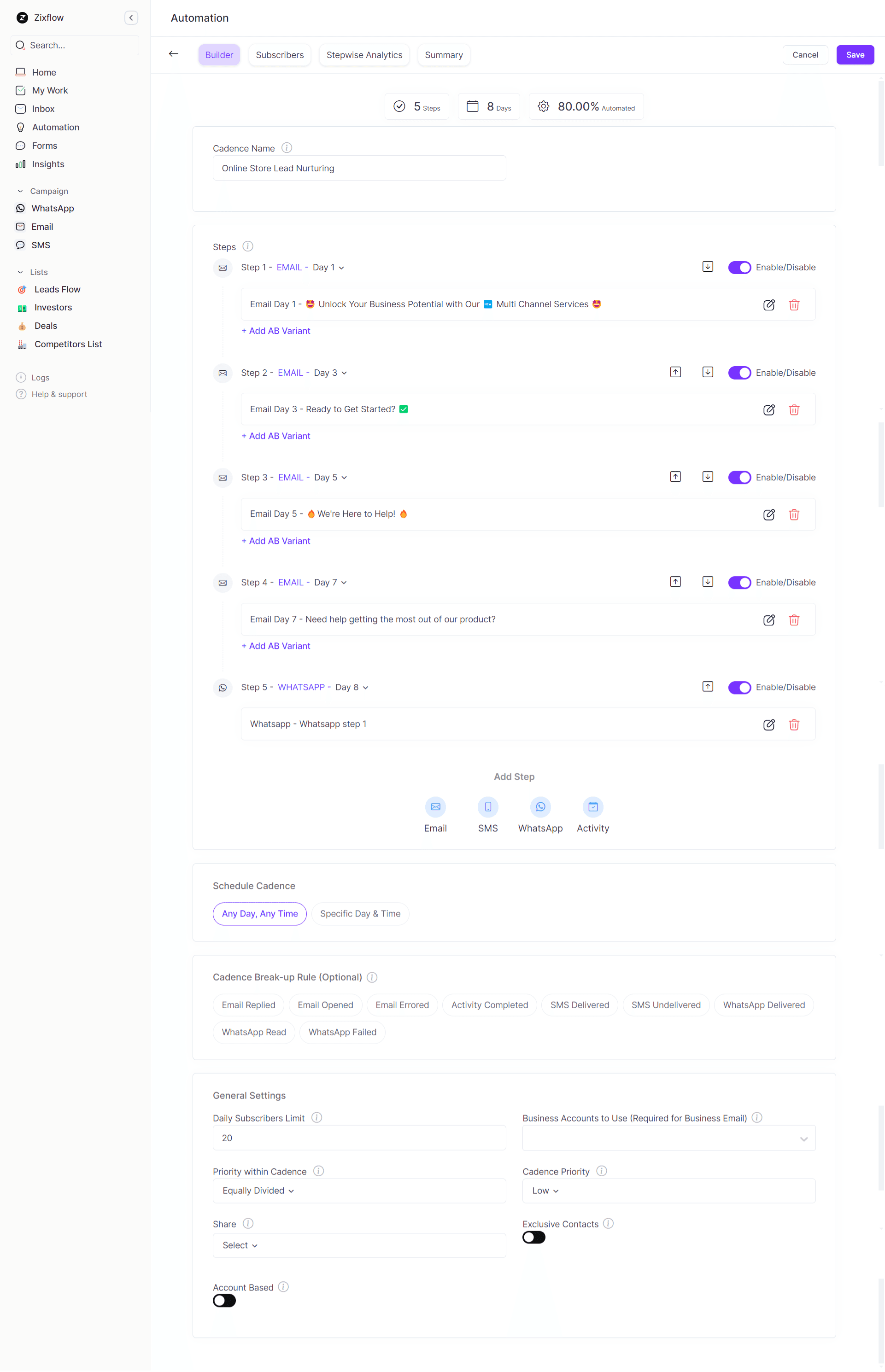This screenshot has width=885, height=1372.
Task: Click Add AB Variant under Step 2
Action: pos(276,436)
